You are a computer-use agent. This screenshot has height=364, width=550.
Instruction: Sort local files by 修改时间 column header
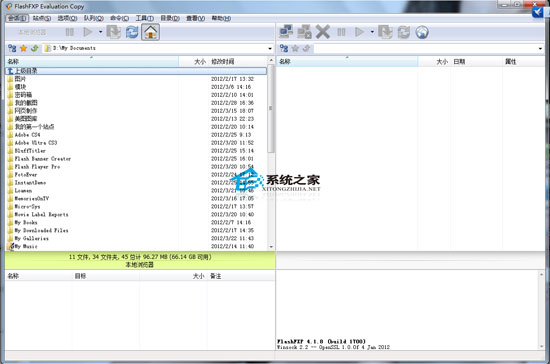click(x=238, y=62)
